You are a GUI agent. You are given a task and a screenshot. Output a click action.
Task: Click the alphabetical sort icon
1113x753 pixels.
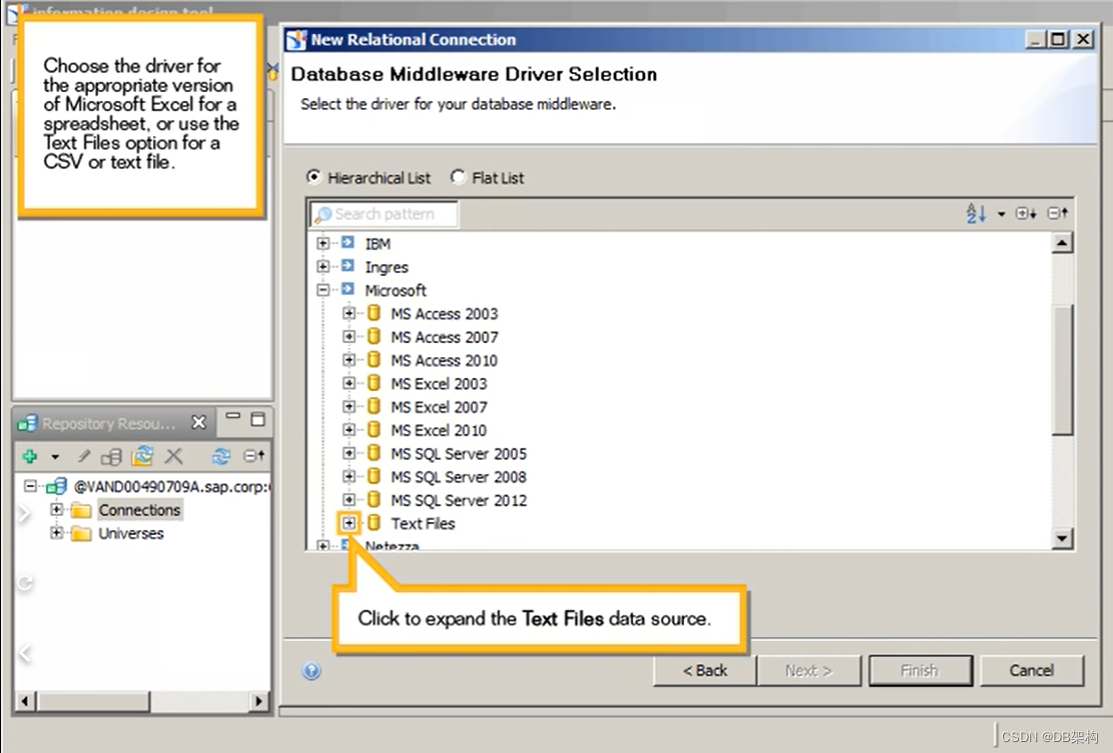coord(976,213)
